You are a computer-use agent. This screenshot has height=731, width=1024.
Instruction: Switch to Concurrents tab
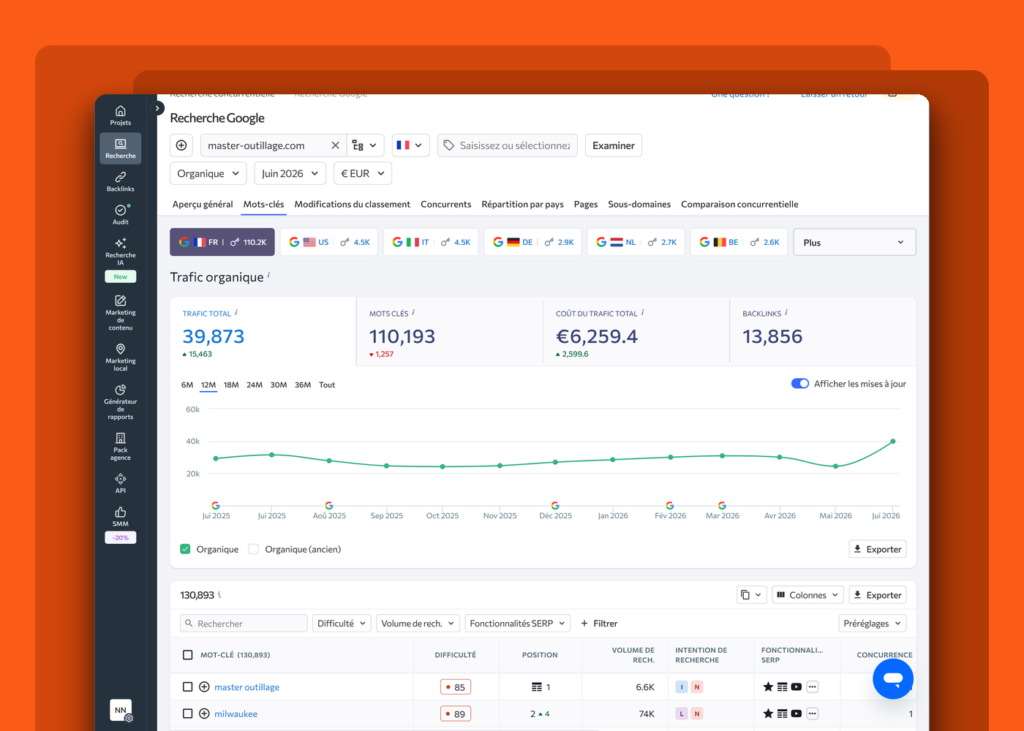click(446, 204)
